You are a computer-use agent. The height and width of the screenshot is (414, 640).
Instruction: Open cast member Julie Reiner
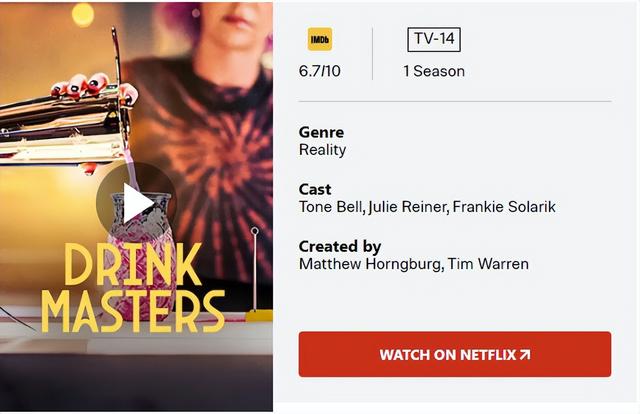point(407,207)
